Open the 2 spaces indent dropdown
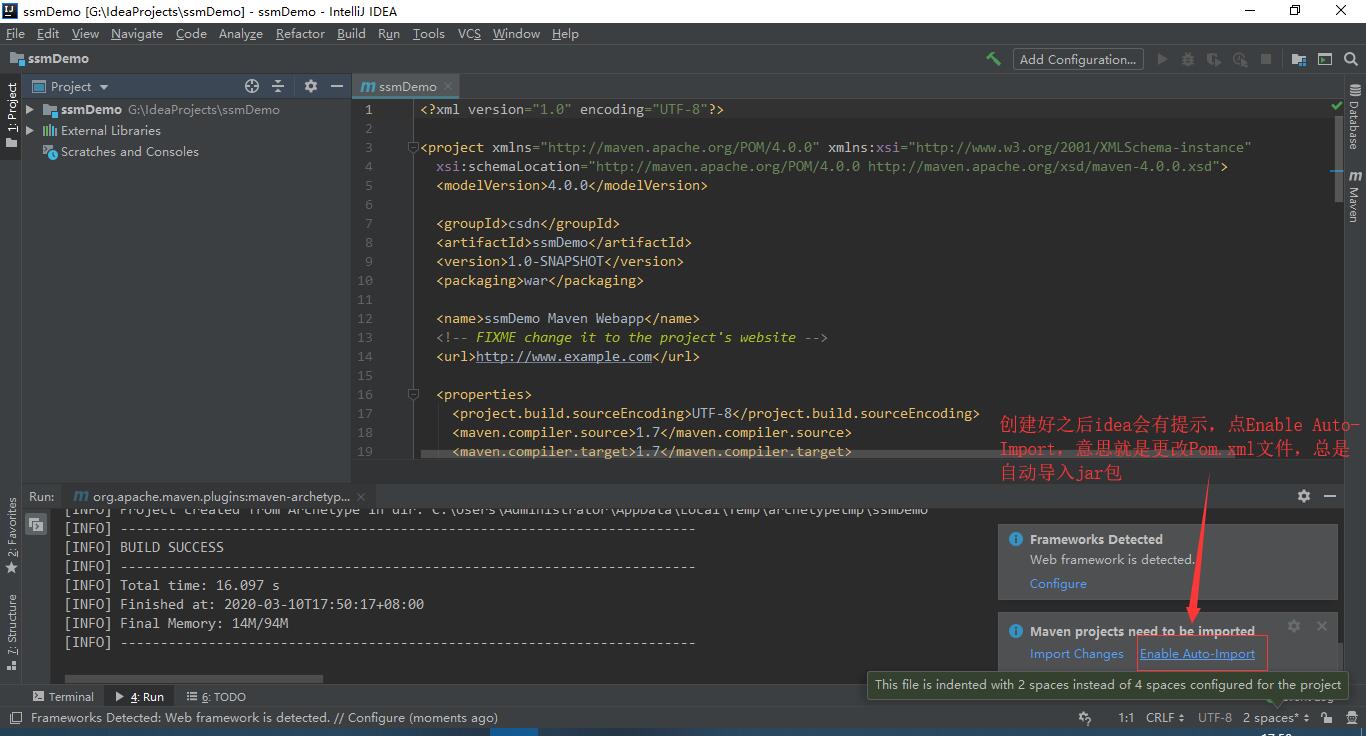This screenshot has width=1366, height=736. tap(1276, 717)
